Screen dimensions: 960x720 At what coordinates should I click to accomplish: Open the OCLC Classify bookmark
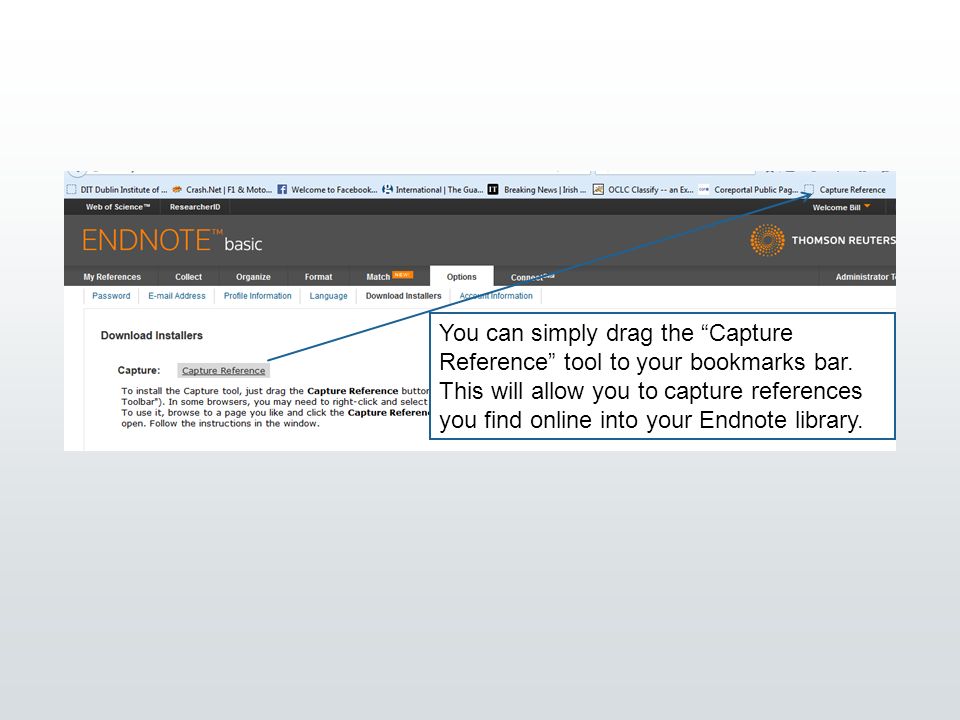click(643, 190)
